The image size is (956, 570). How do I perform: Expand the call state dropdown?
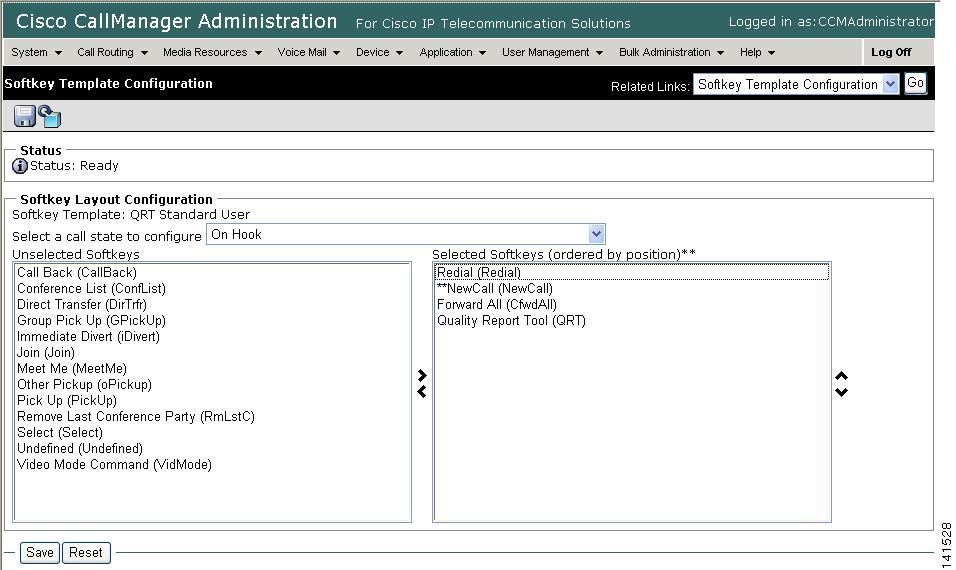click(596, 234)
